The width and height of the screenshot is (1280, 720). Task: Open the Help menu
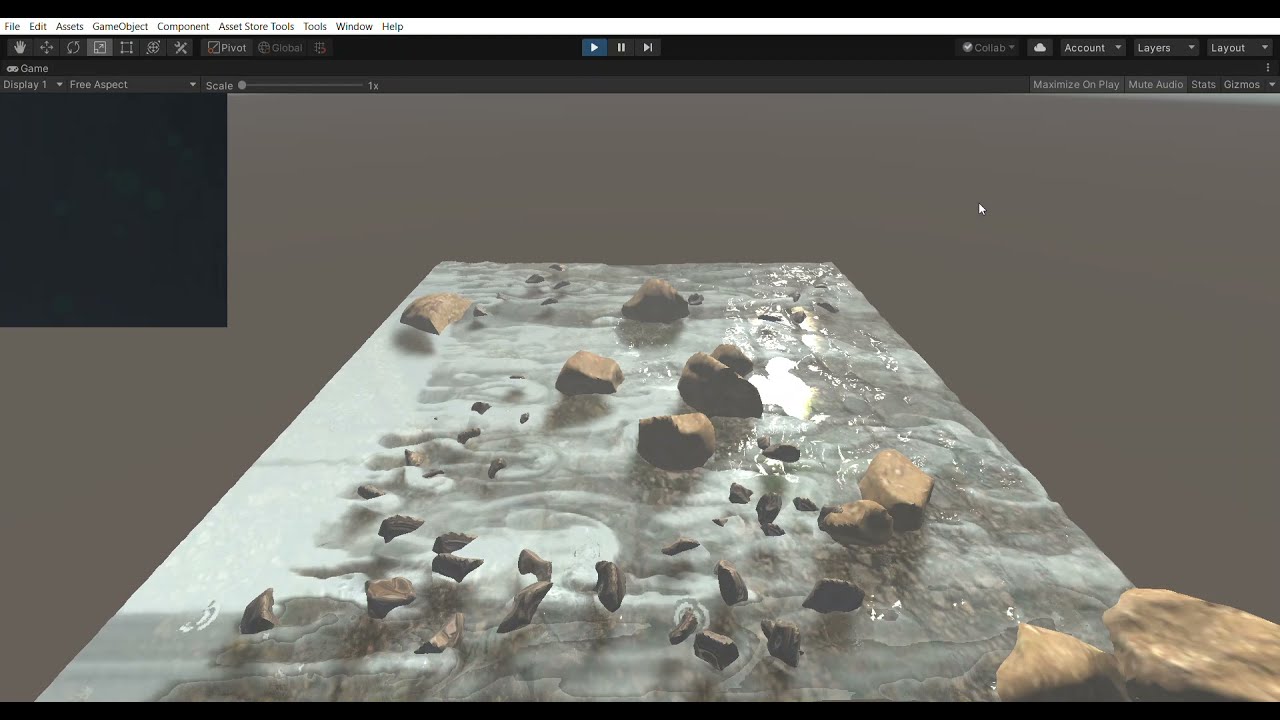(392, 26)
